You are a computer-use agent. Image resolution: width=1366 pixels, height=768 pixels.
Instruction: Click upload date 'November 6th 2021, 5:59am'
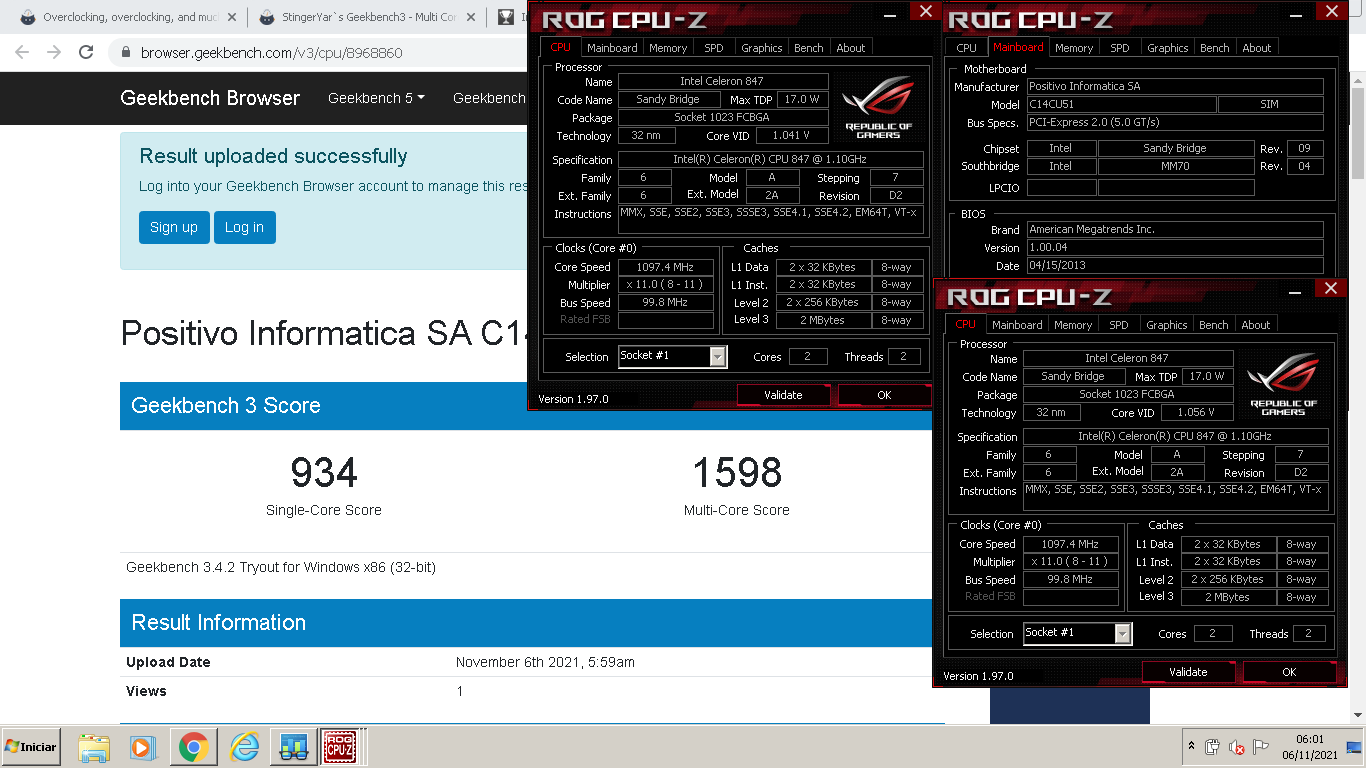(545, 662)
